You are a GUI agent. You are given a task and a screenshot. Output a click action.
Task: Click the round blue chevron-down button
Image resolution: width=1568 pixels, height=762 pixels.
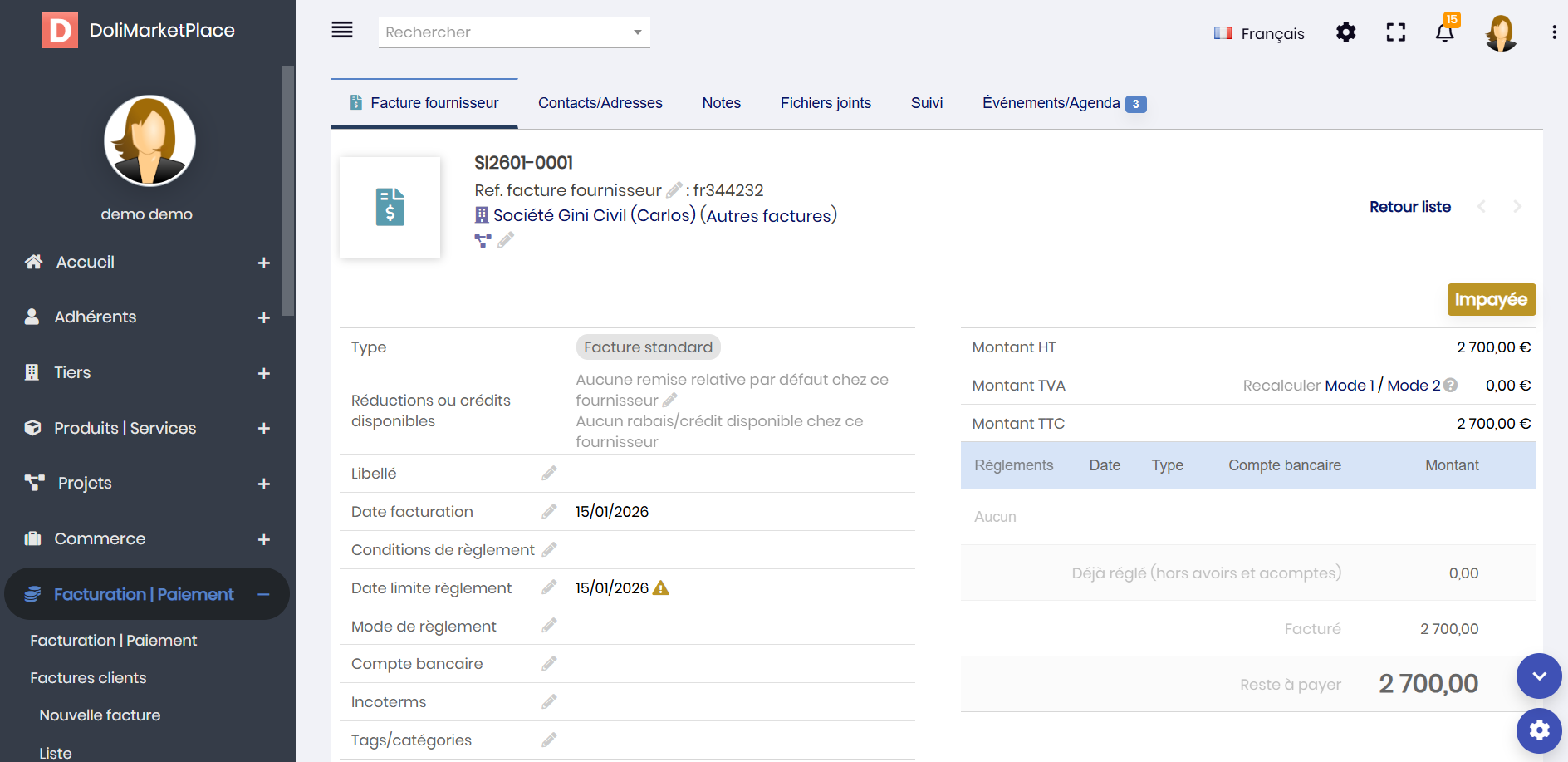(1539, 676)
